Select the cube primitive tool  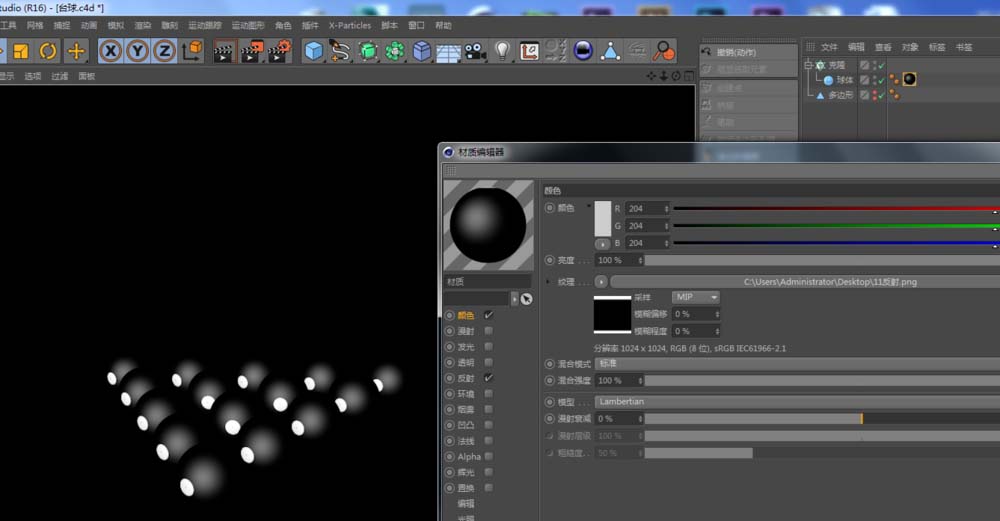(x=314, y=51)
